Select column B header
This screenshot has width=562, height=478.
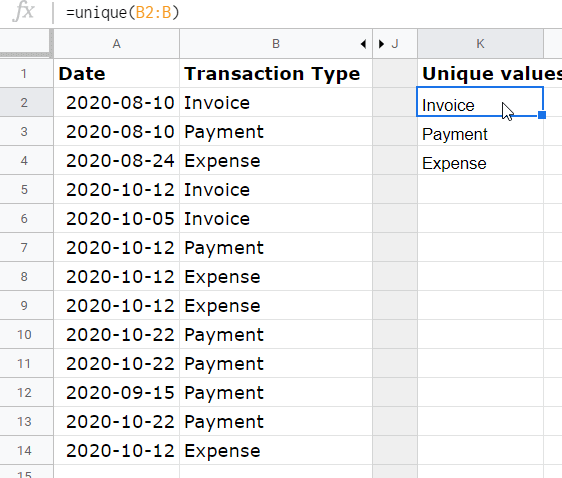(276, 44)
